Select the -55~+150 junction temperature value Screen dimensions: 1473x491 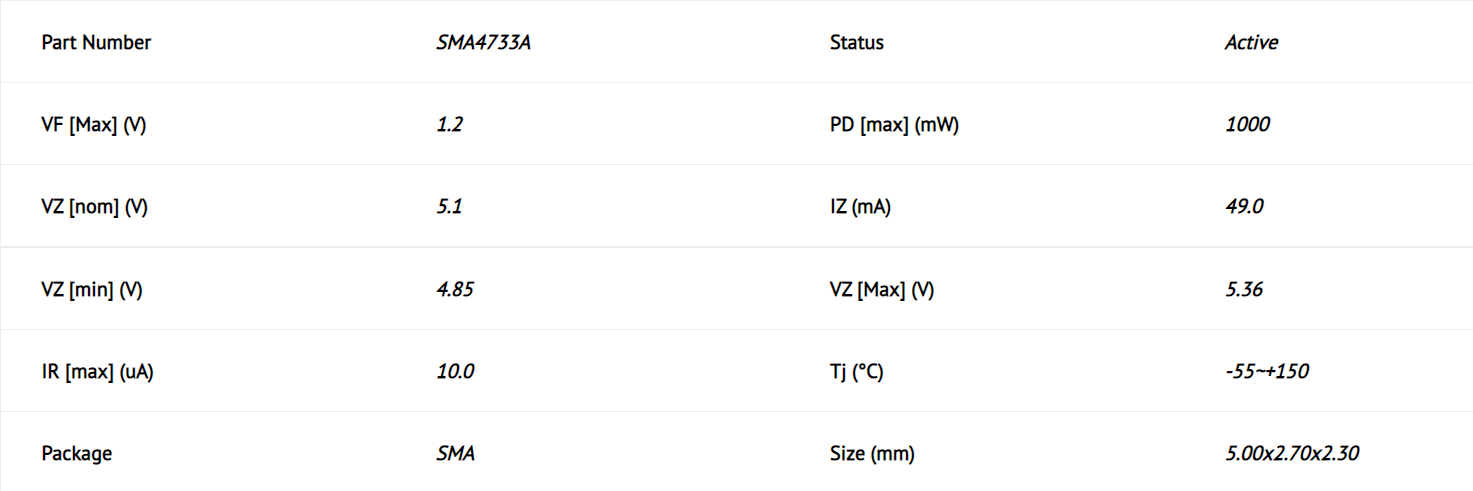coord(1267,372)
